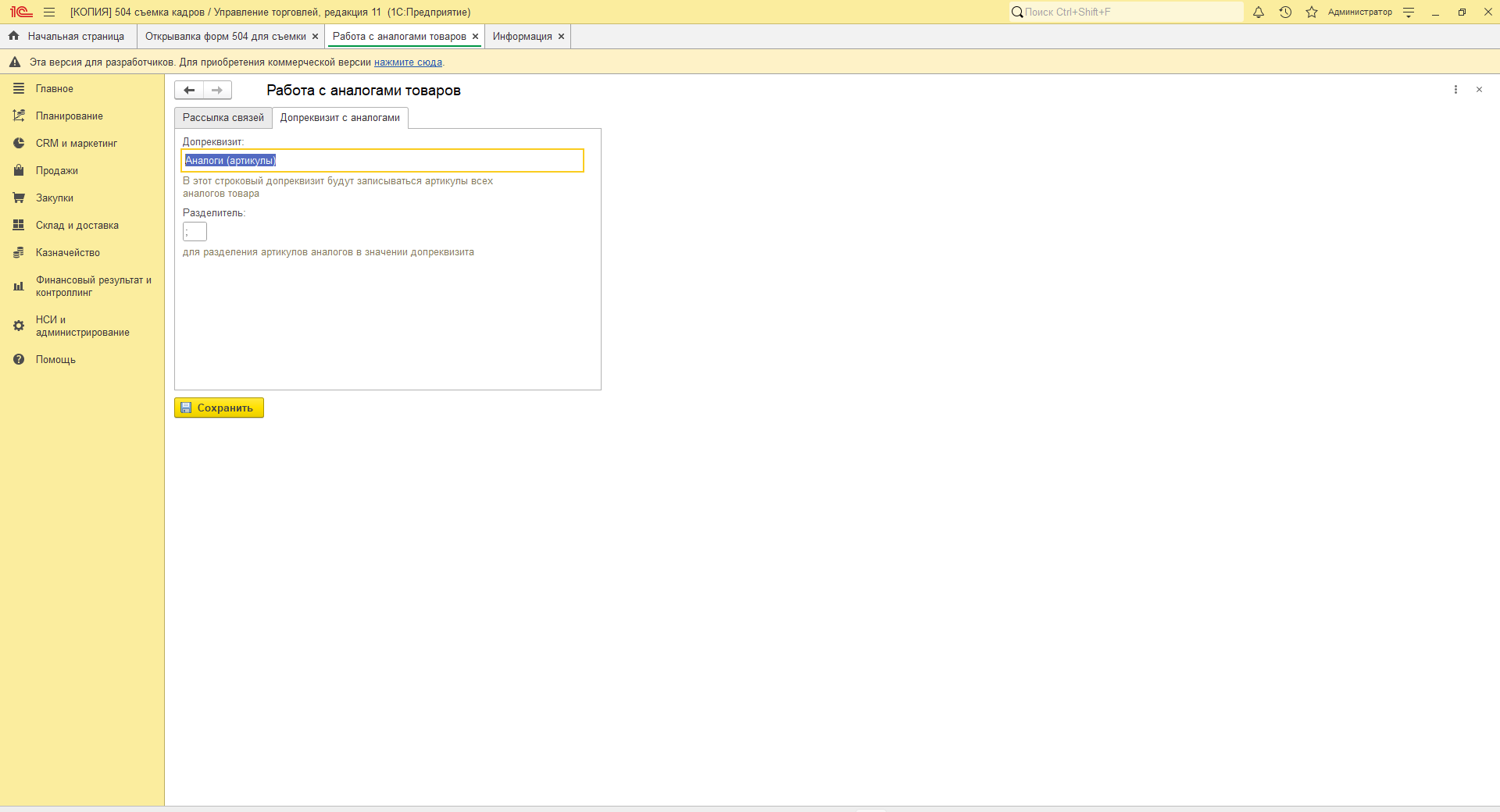This screenshot has height=812, width=1500.
Task: Open service settings menu icon
Action: (1409, 12)
